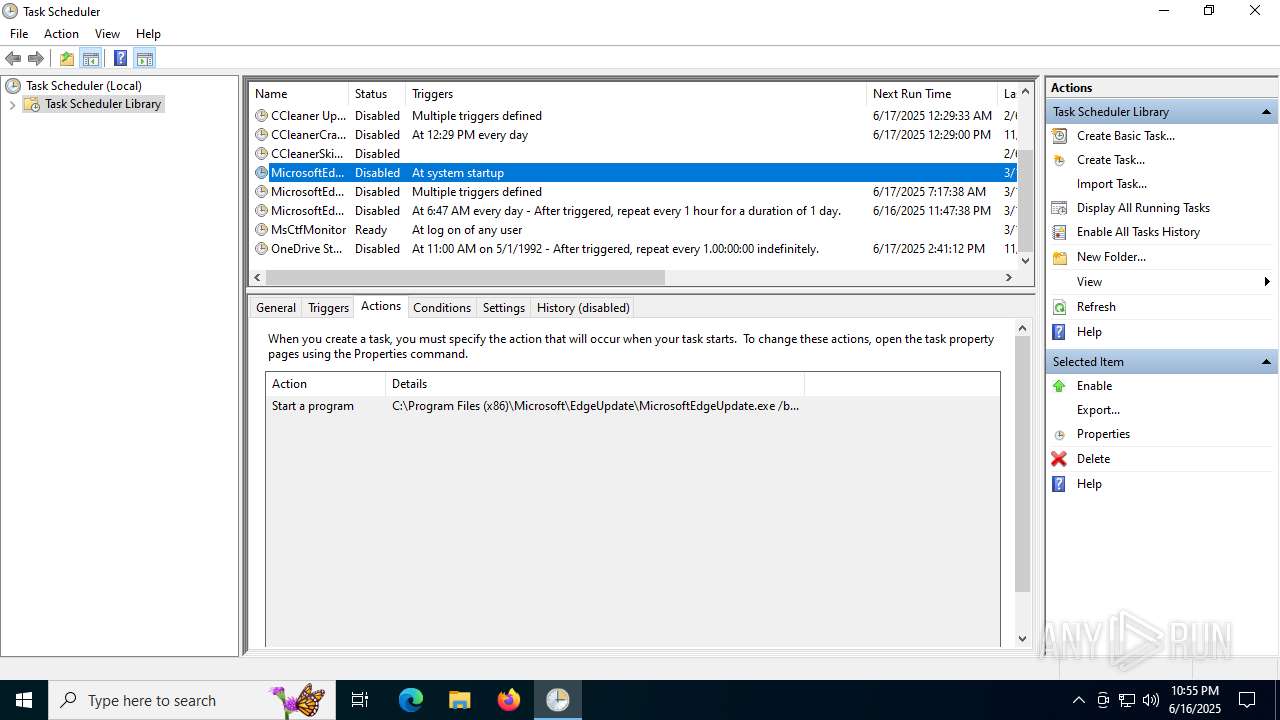The height and width of the screenshot is (720, 1280).
Task: Open the View menu in the menu bar
Action: coord(107,34)
